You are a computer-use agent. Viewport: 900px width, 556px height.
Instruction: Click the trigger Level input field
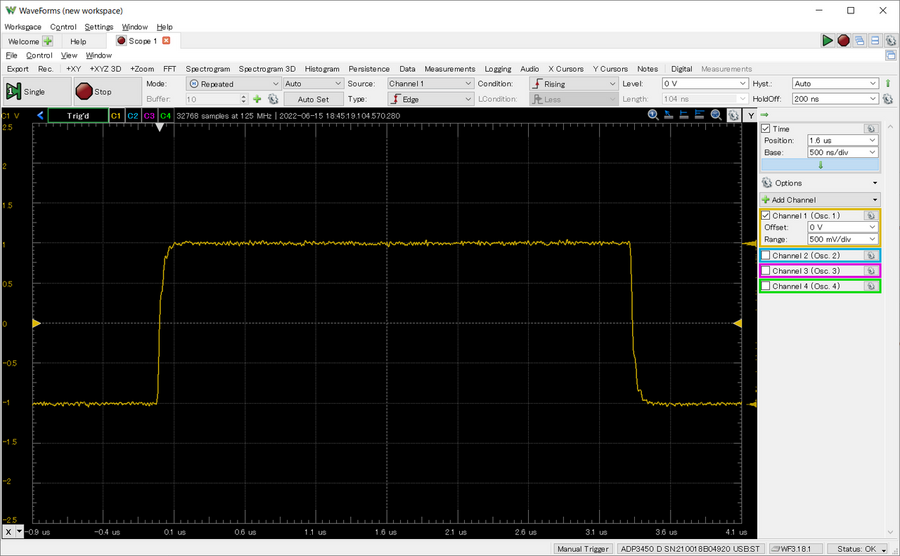tap(700, 84)
